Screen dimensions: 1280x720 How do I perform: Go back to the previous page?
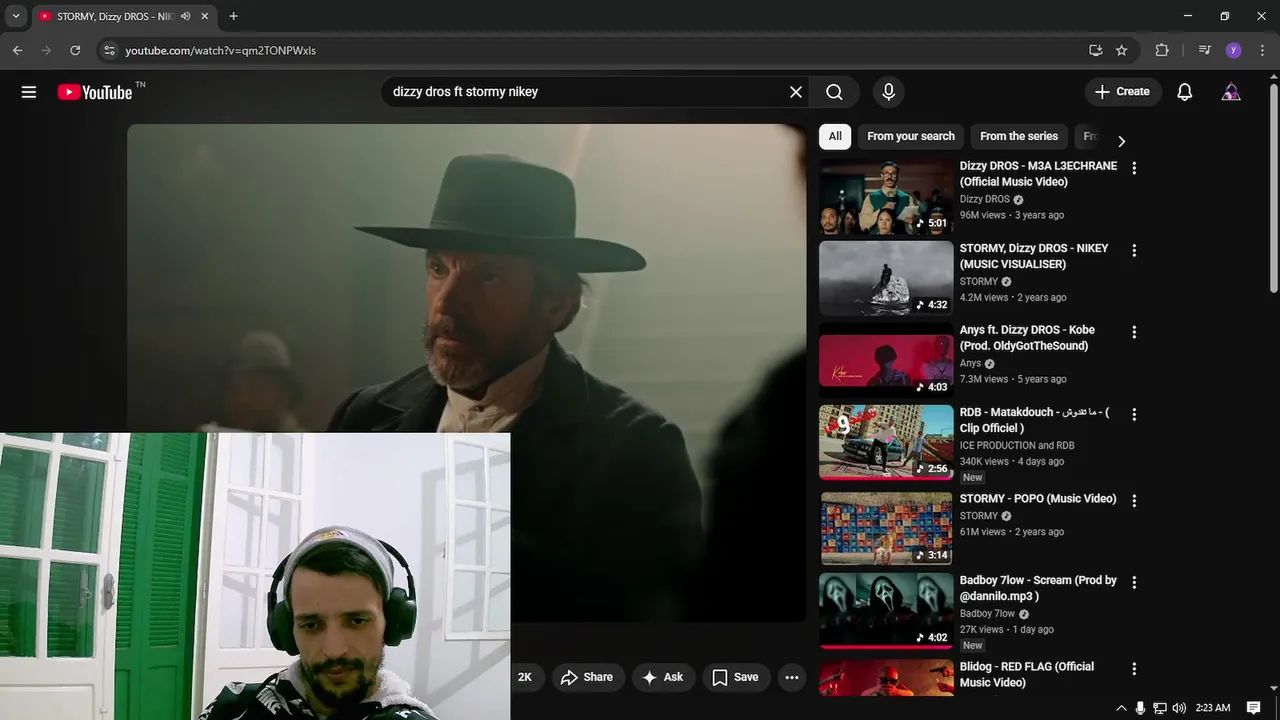tap(17, 50)
